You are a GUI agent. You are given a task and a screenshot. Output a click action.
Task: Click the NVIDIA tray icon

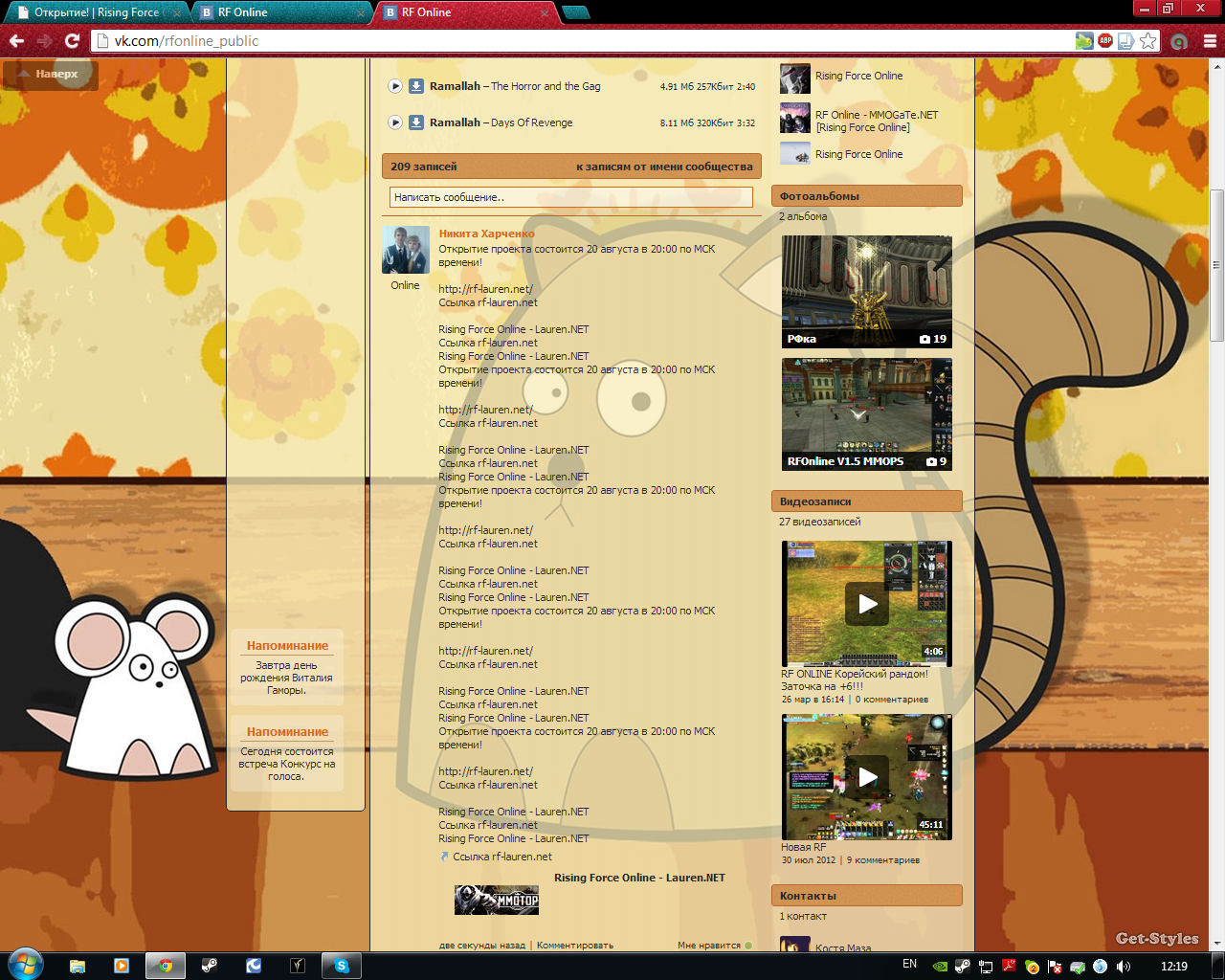point(939,967)
